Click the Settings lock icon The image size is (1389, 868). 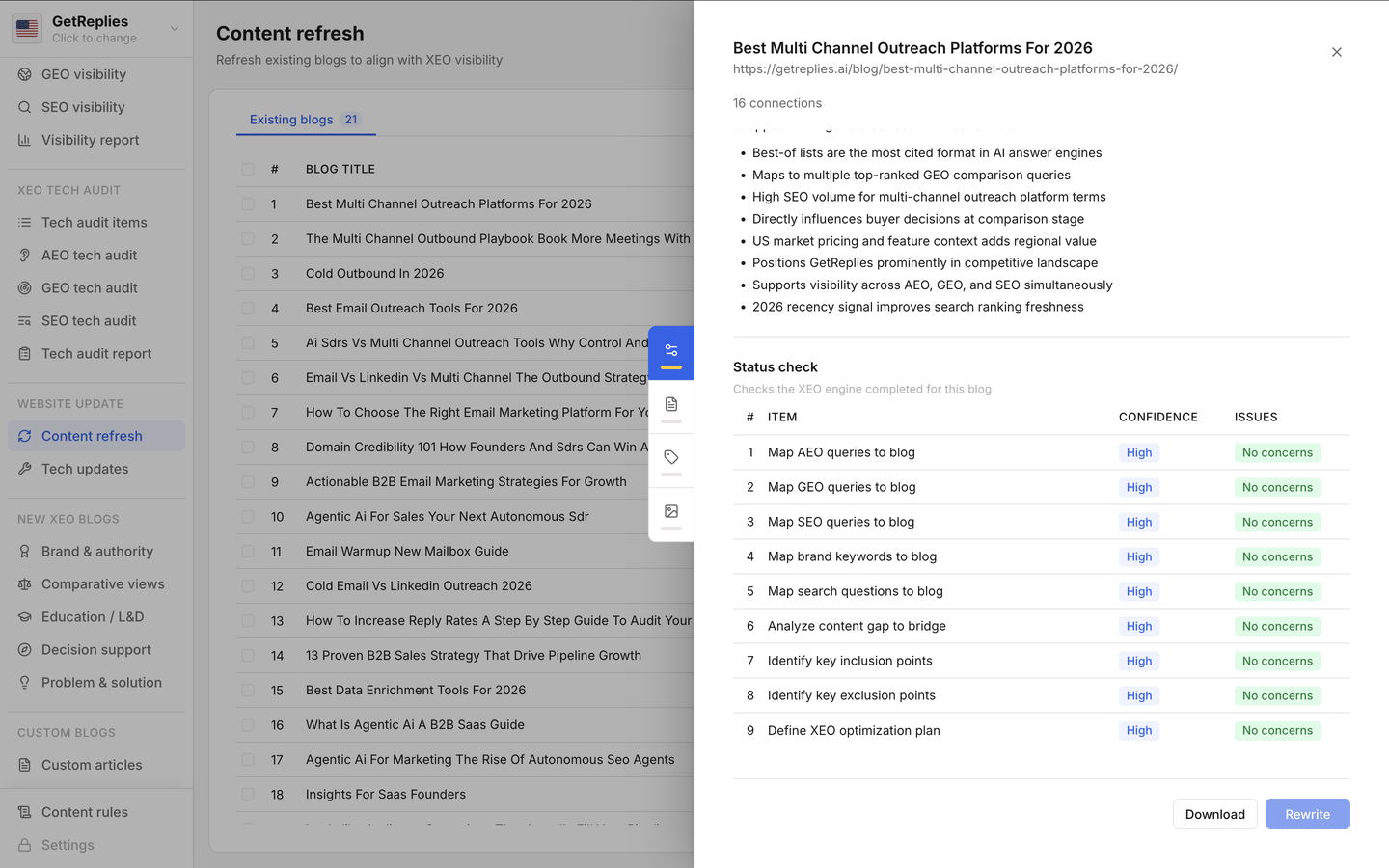tap(25, 845)
